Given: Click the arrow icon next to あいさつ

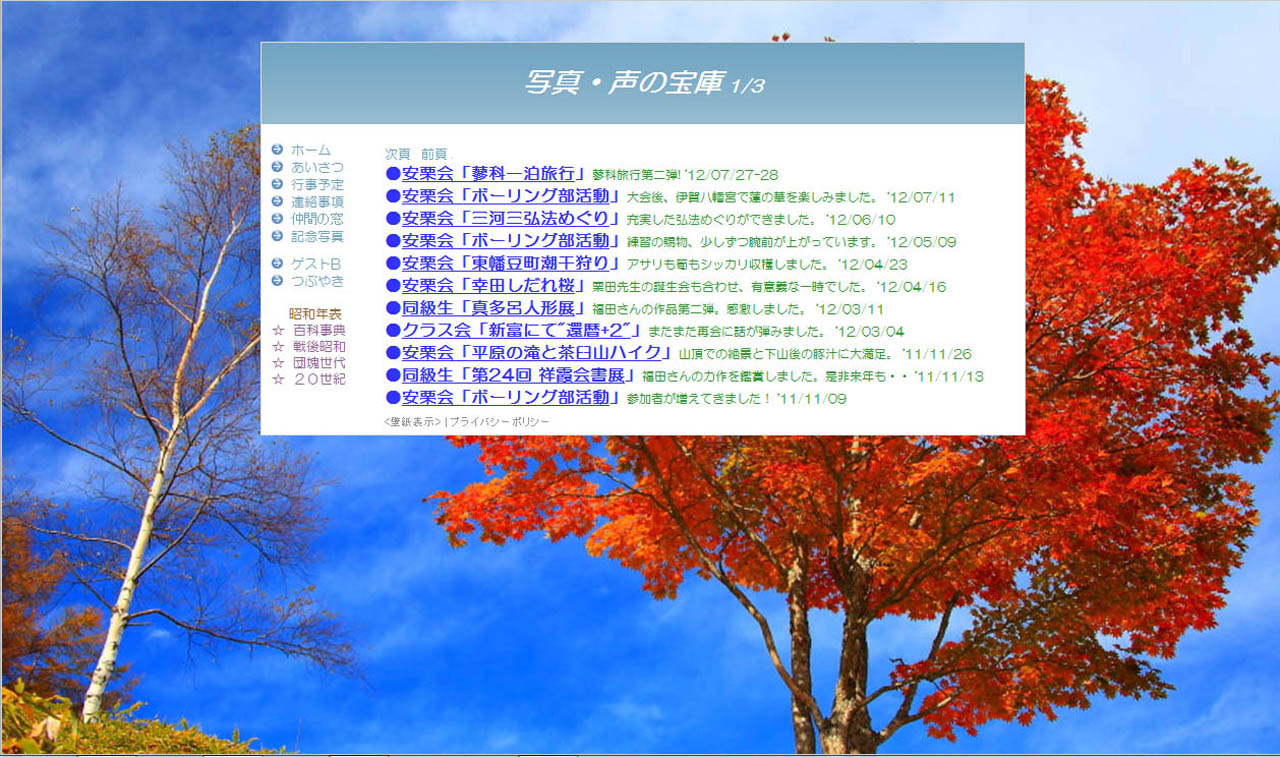Looking at the screenshot, I should (277, 167).
